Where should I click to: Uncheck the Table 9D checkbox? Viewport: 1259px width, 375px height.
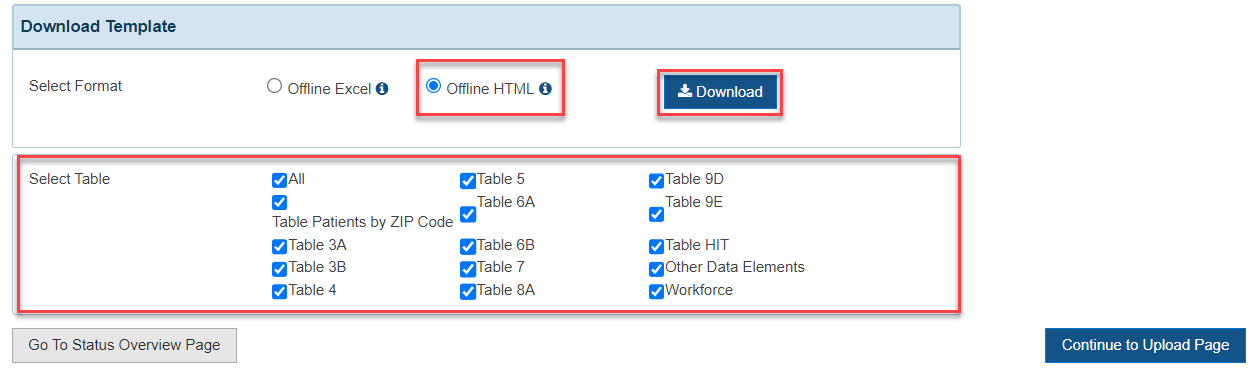coord(656,181)
